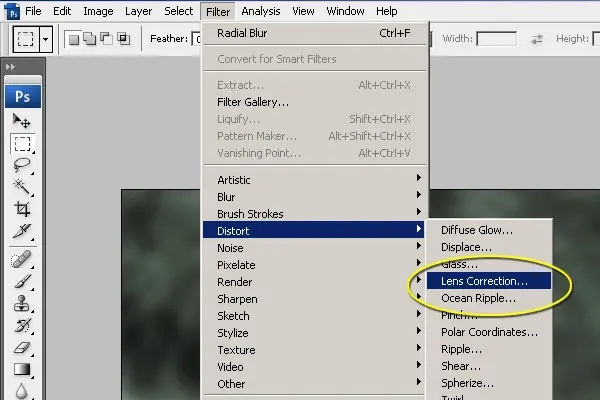This screenshot has width=600, height=400.
Task: Select the Brush tool
Action: click(x=22, y=281)
